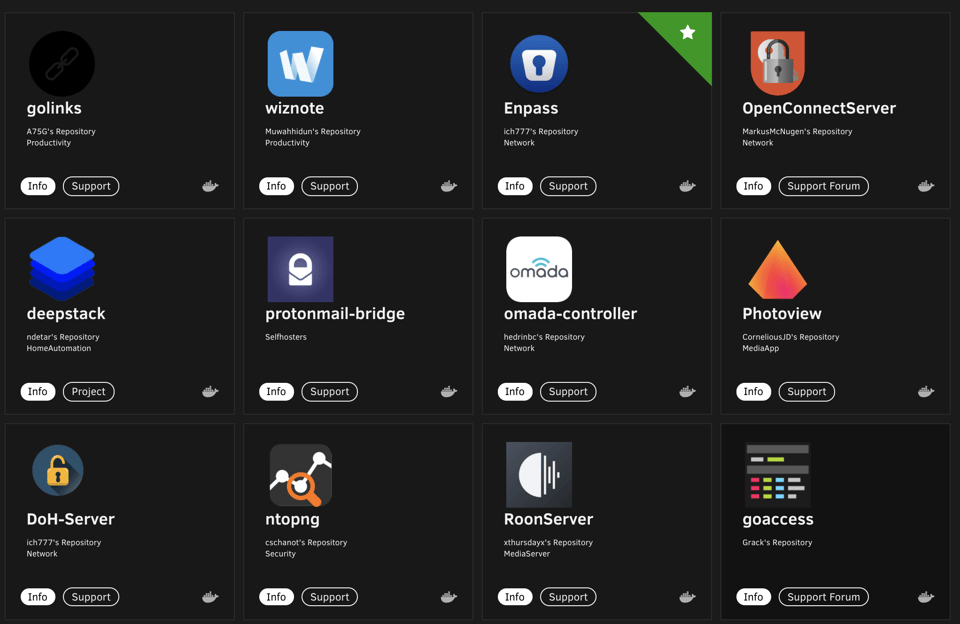Click the Photoview prism icon
This screenshot has width=960, height=624.
(776, 268)
